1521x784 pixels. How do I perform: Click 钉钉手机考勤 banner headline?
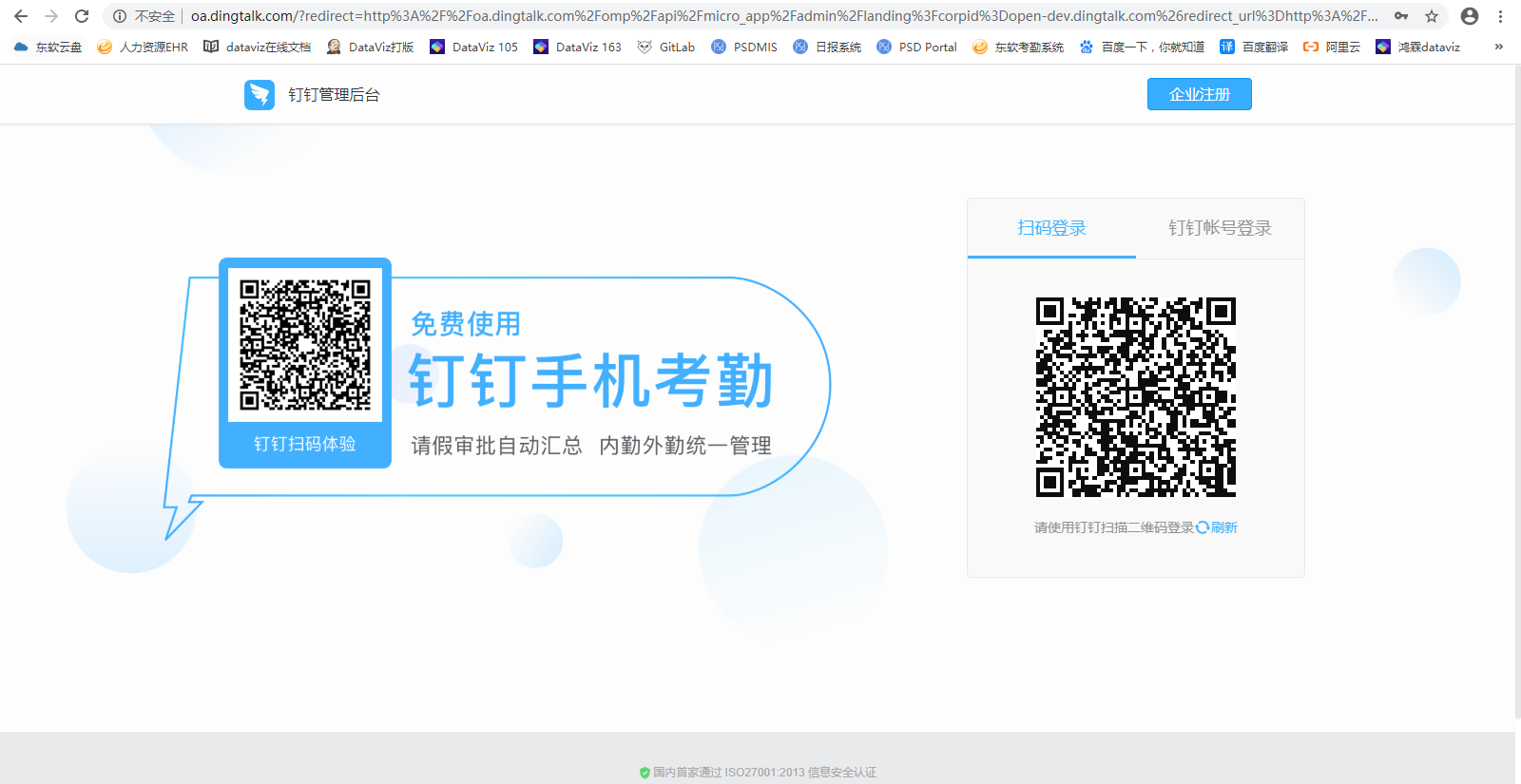591,381
